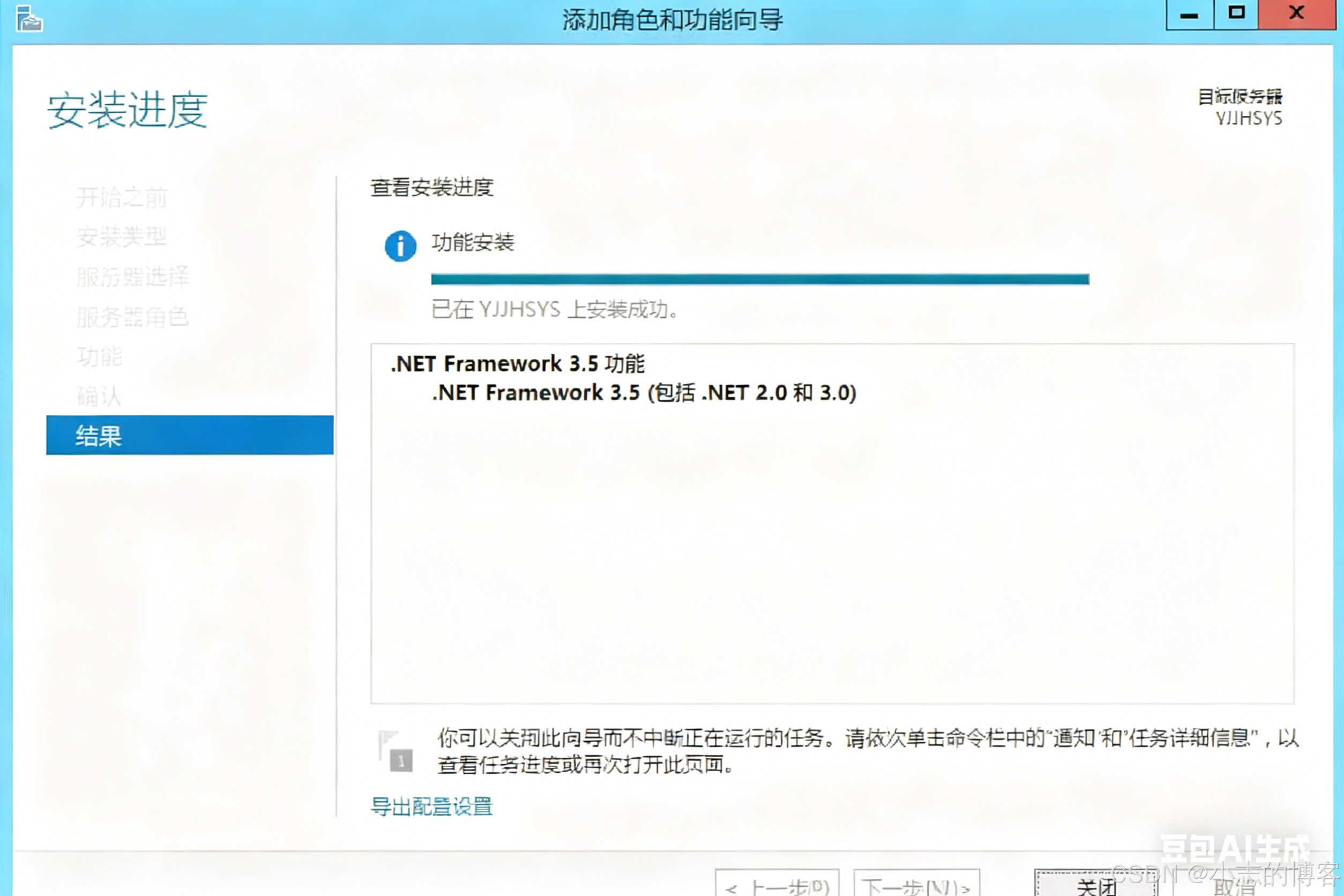This screenshot has width=1344, height=896.
Task: Click the wizard app icon in title bar
Action: pos(28,19)
